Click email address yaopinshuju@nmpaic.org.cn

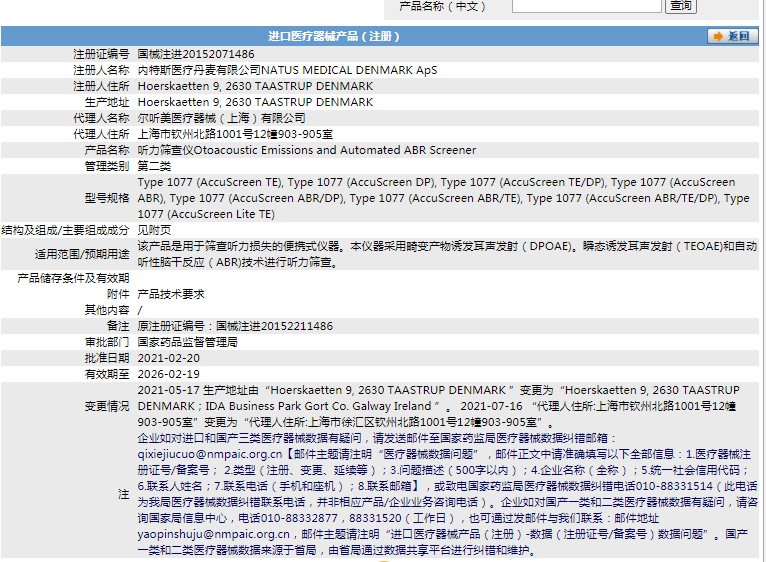point(213,534)
